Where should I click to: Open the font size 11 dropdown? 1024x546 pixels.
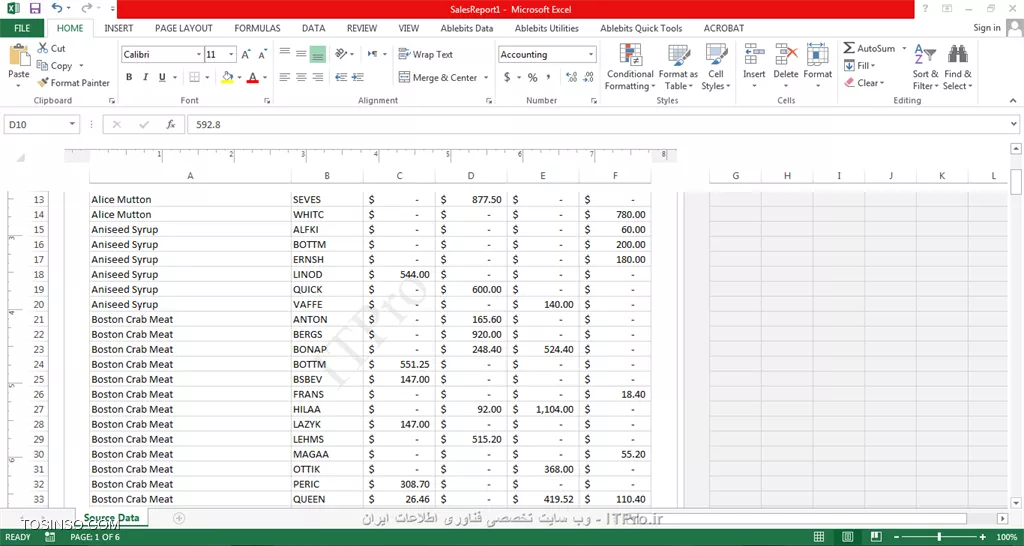tap(231, 55)
